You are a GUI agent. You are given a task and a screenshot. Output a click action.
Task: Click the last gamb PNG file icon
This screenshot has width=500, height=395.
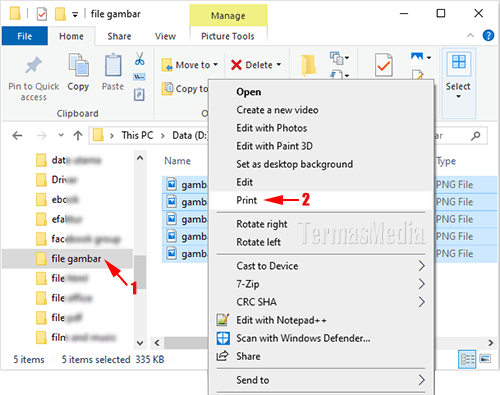(x=172, y=254)
